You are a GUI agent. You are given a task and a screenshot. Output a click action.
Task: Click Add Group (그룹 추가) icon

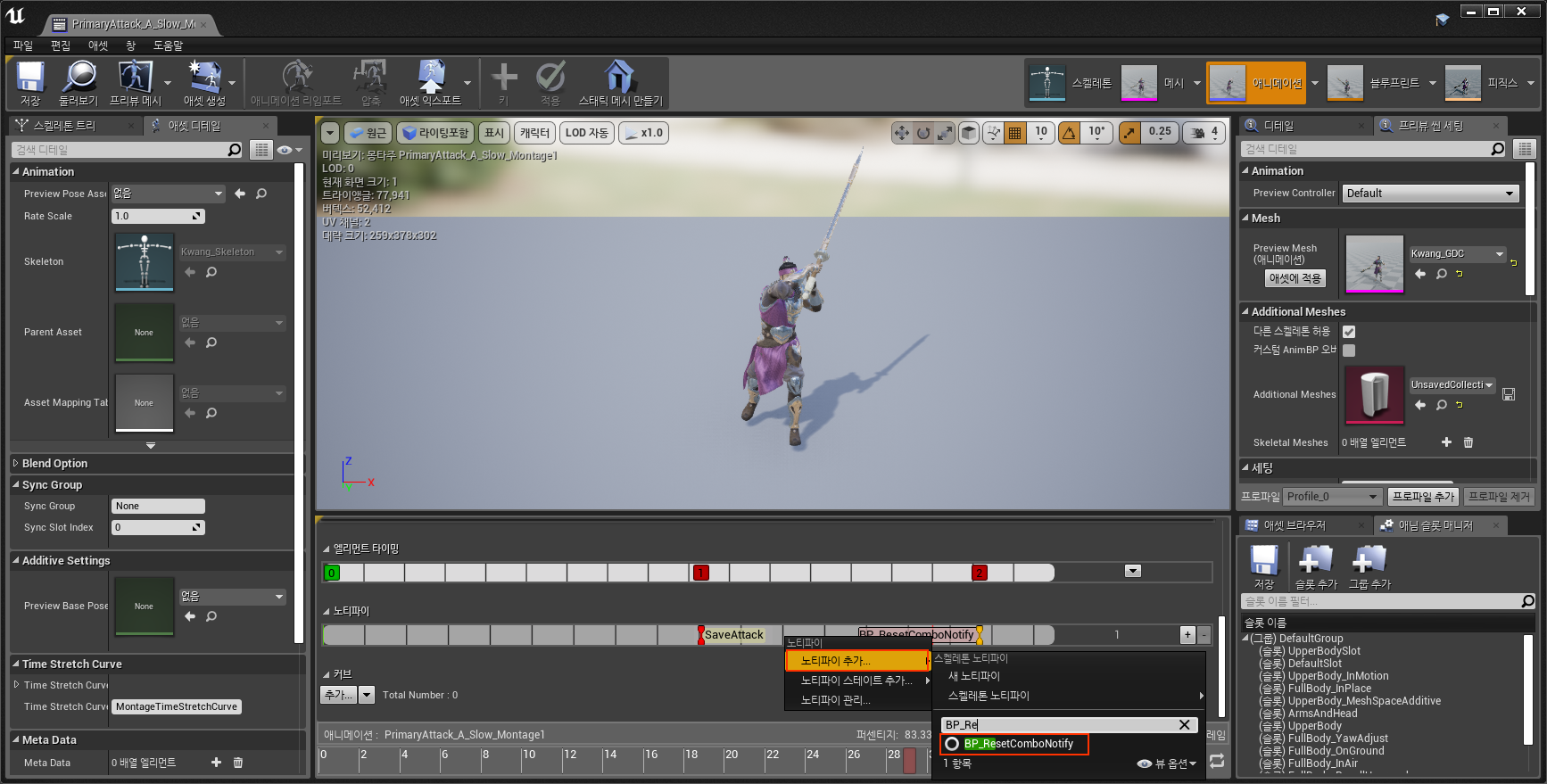click(1369, 567)
